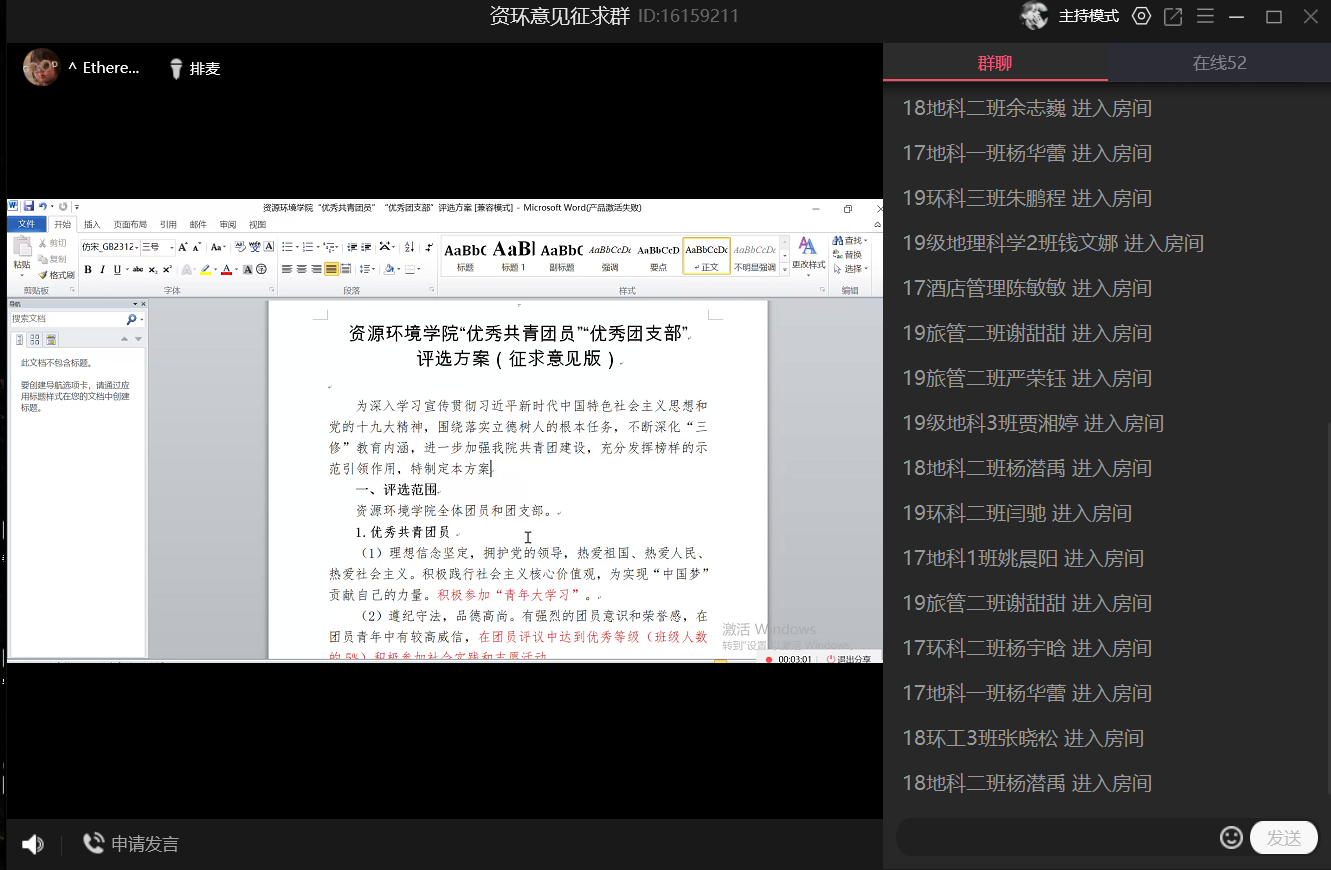Mute the speaker volume icon
Viewport: 1331px width, 870px height.
coord(32,844)
